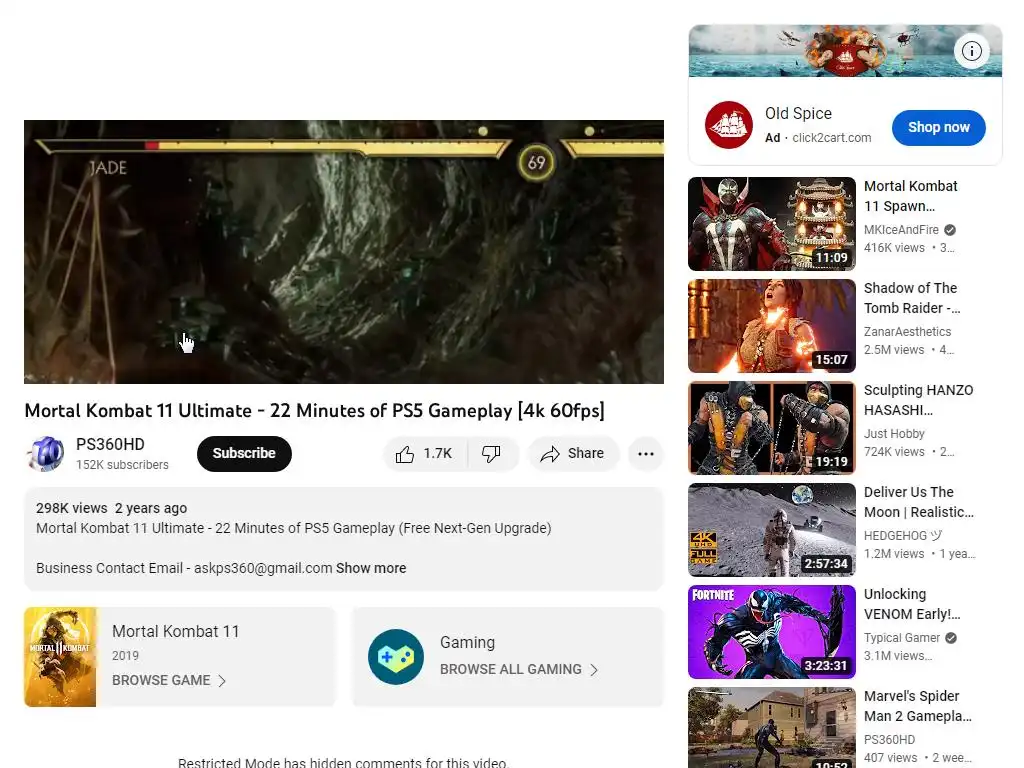Click BROWSE ALL GAMING link
Viewport: 1024px width, 768px height.
coord(511,669)
